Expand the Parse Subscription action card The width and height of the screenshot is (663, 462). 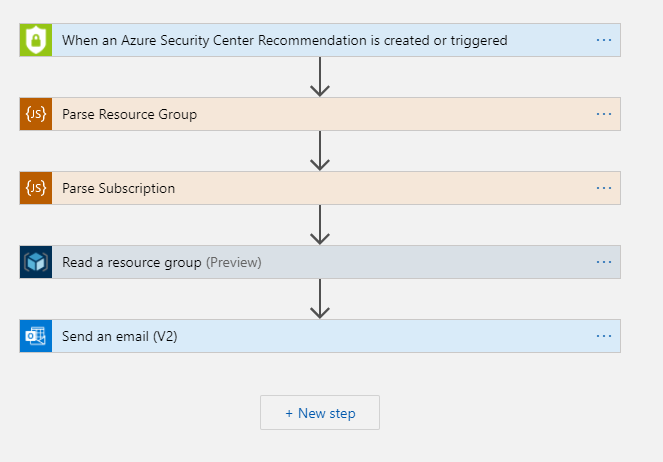(x=119, y=189)
